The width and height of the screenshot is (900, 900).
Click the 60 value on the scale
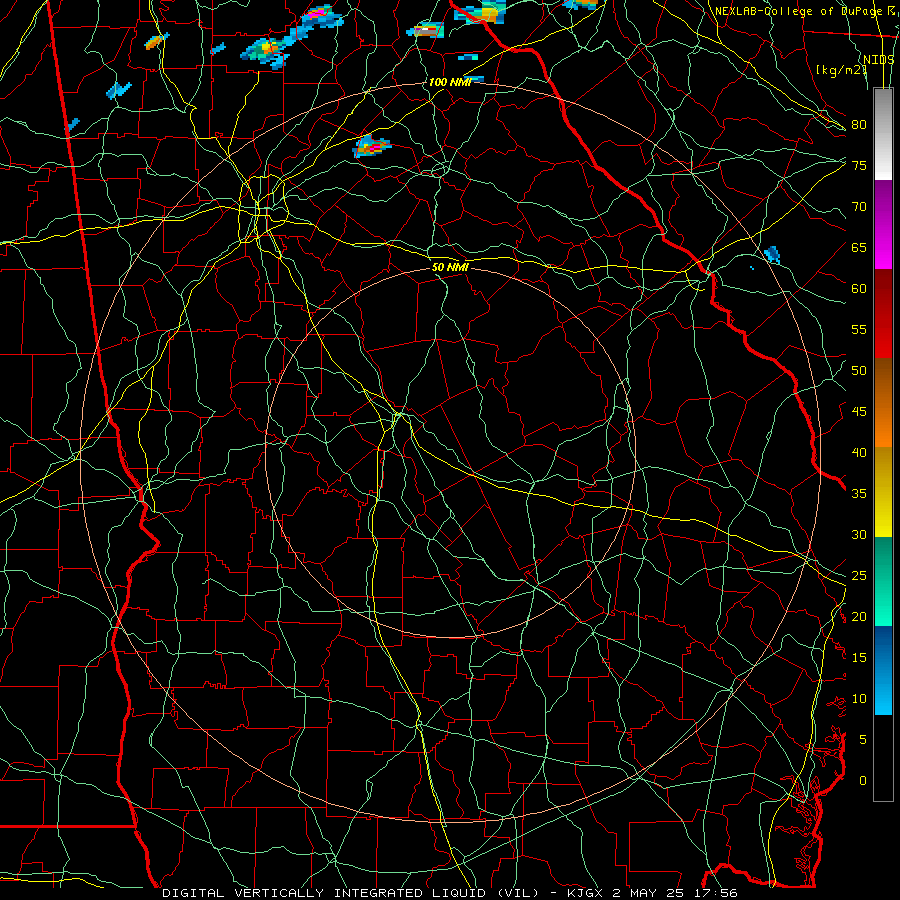[859, 289]
